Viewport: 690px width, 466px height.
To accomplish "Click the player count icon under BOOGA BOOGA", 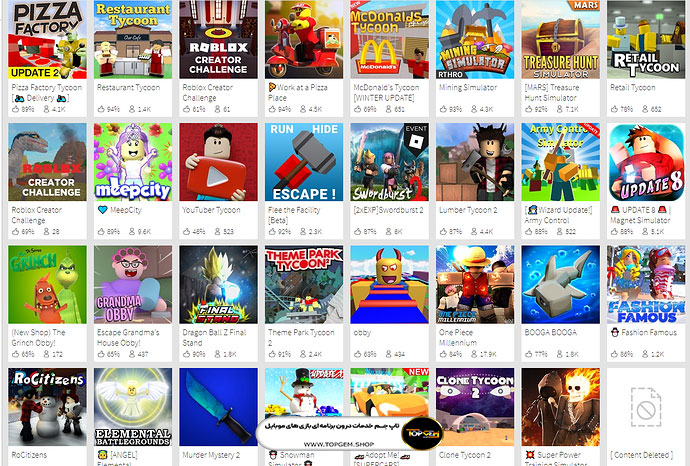I will 560,354.
